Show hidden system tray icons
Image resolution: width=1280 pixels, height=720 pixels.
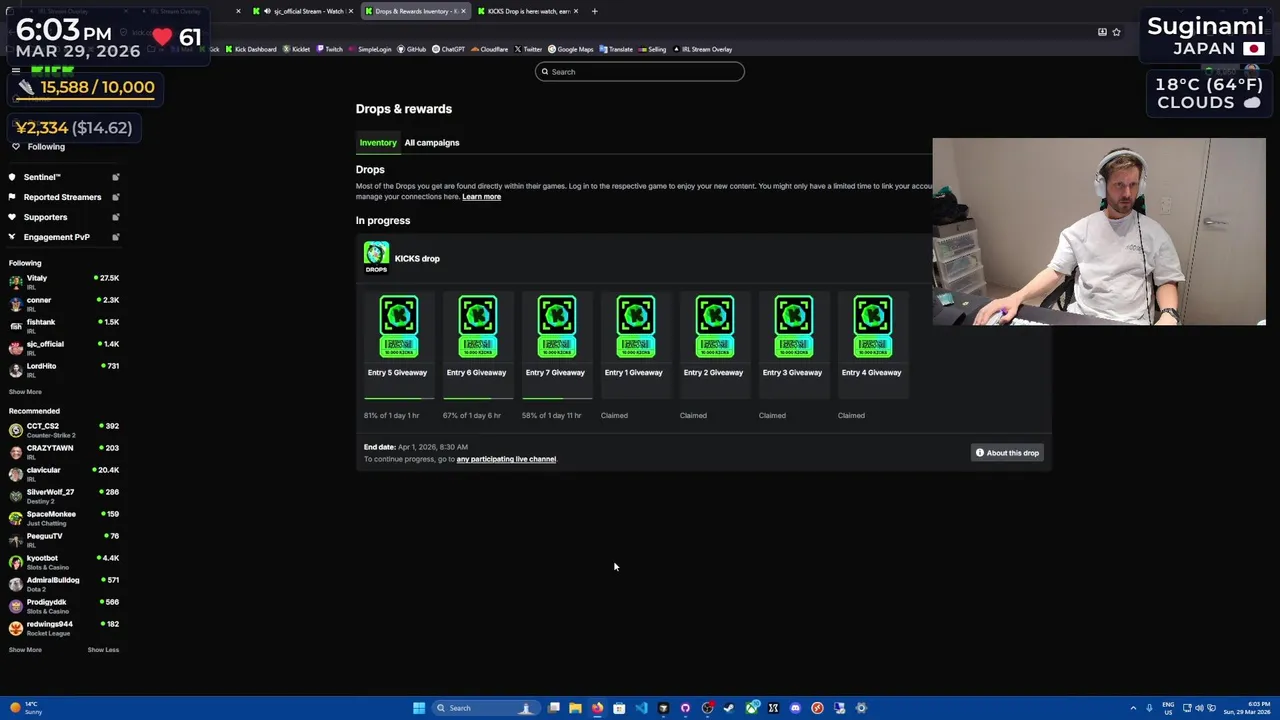(x=1133, y=708)
